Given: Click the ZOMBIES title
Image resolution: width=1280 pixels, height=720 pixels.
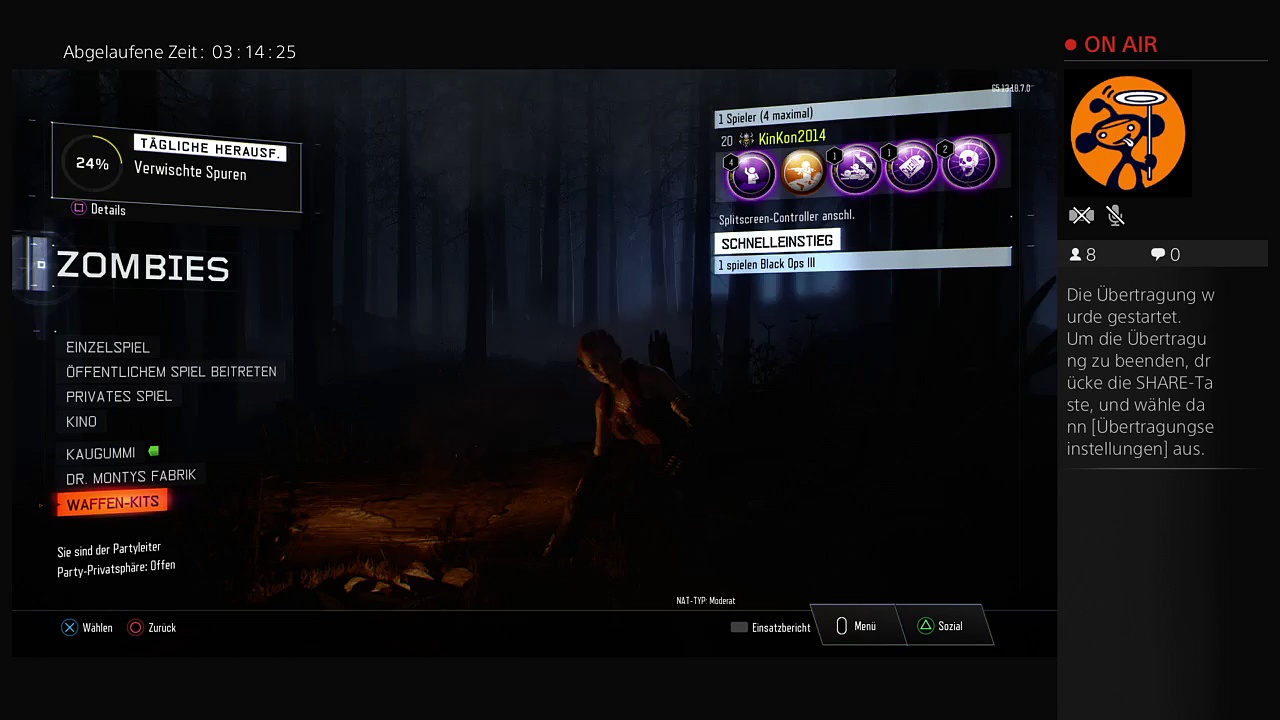Looking at the screenshot, I should tap(143, 267).
